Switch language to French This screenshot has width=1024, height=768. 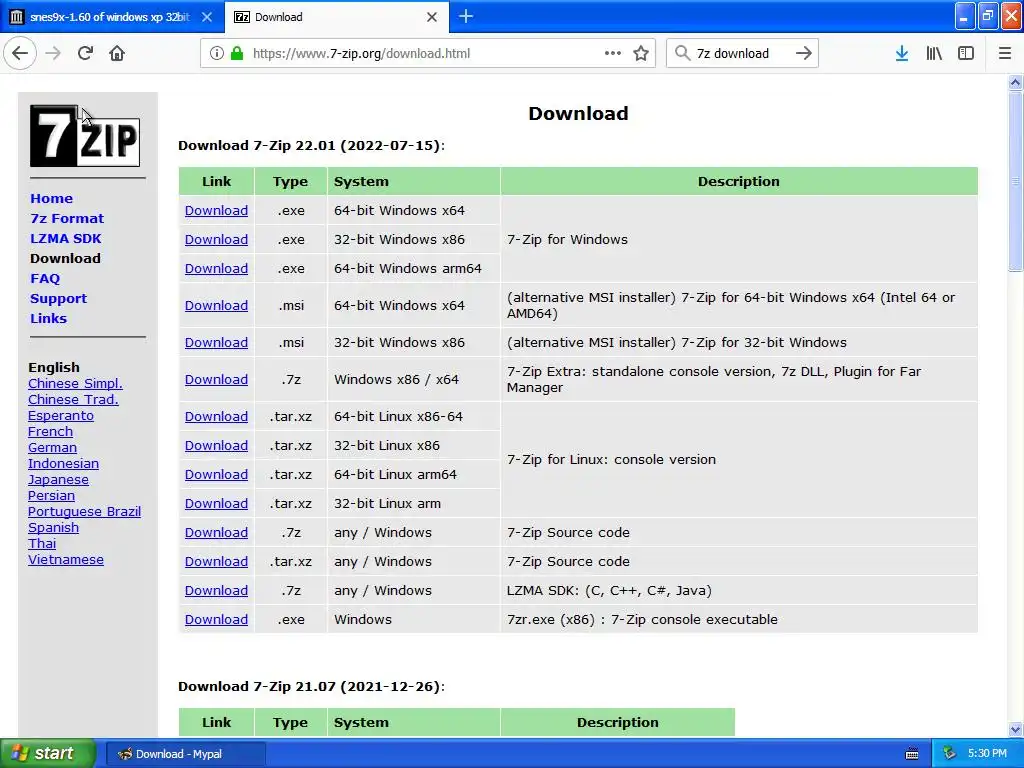click(50, 432)
